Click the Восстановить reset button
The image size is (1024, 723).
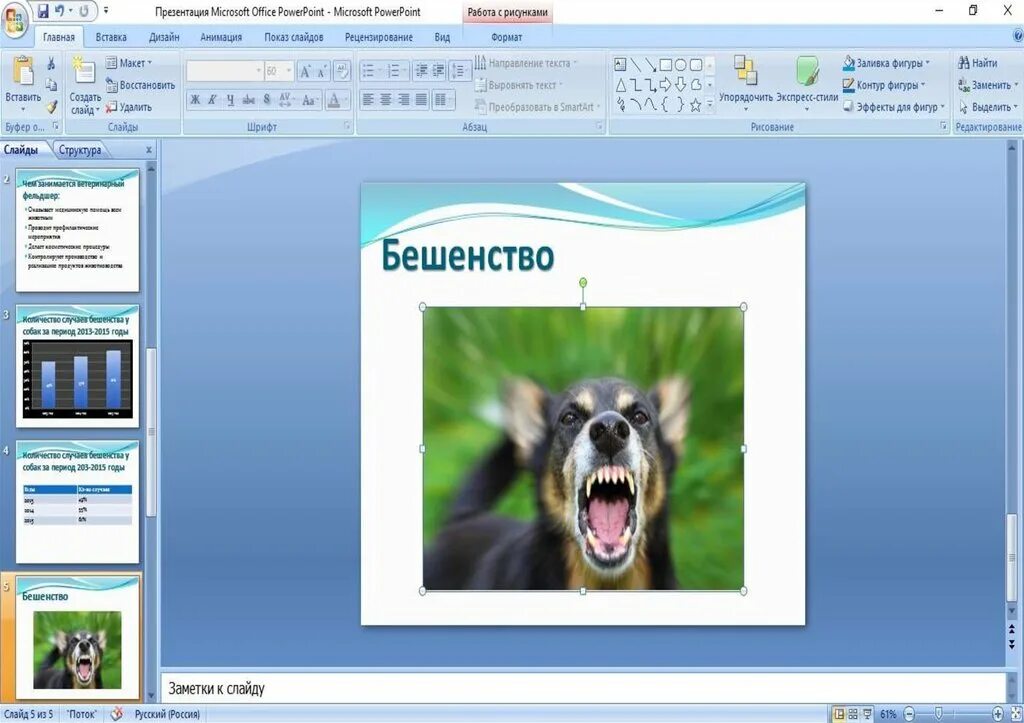(x=140, y=85)
